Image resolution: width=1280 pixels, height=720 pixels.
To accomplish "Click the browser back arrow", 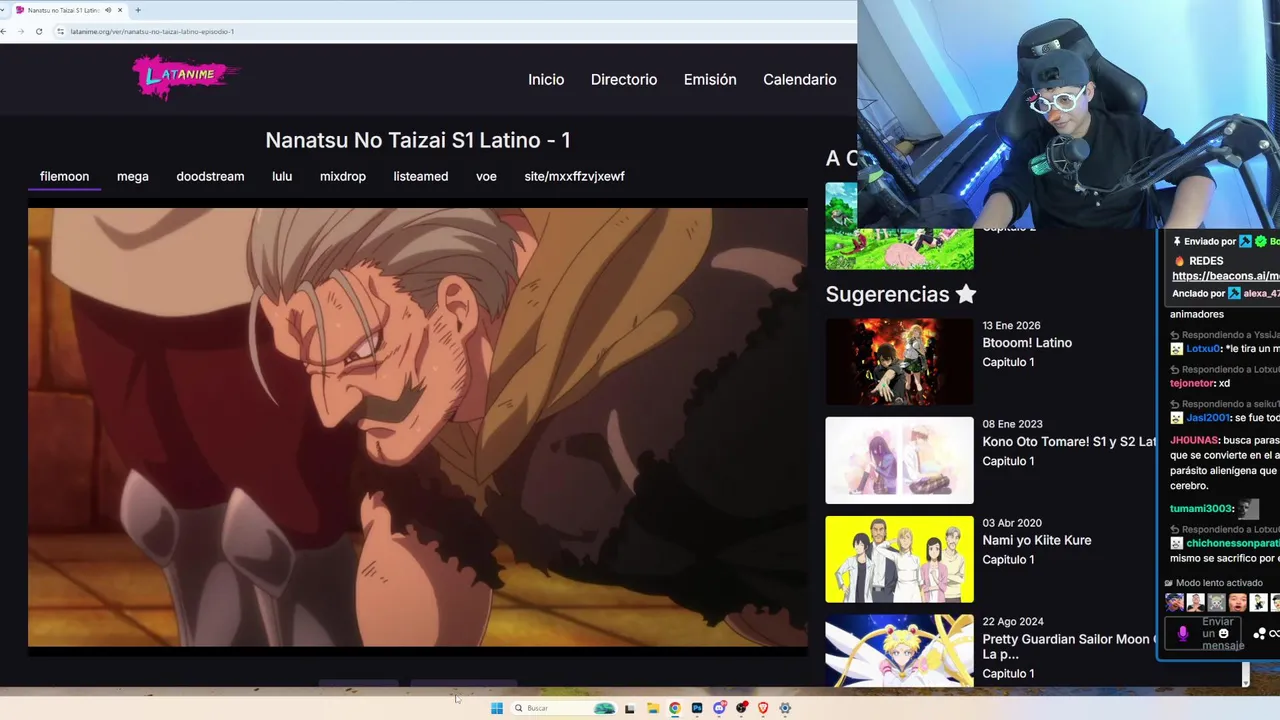I will (4, 31).
